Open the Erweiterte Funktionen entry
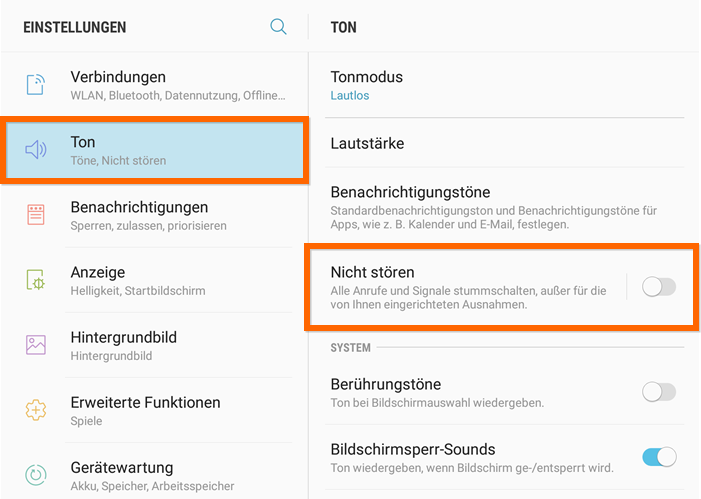 point(155,410)
